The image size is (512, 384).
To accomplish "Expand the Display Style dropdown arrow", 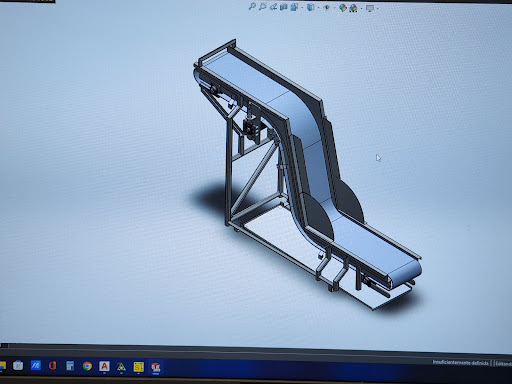I will tap(318, 8).
